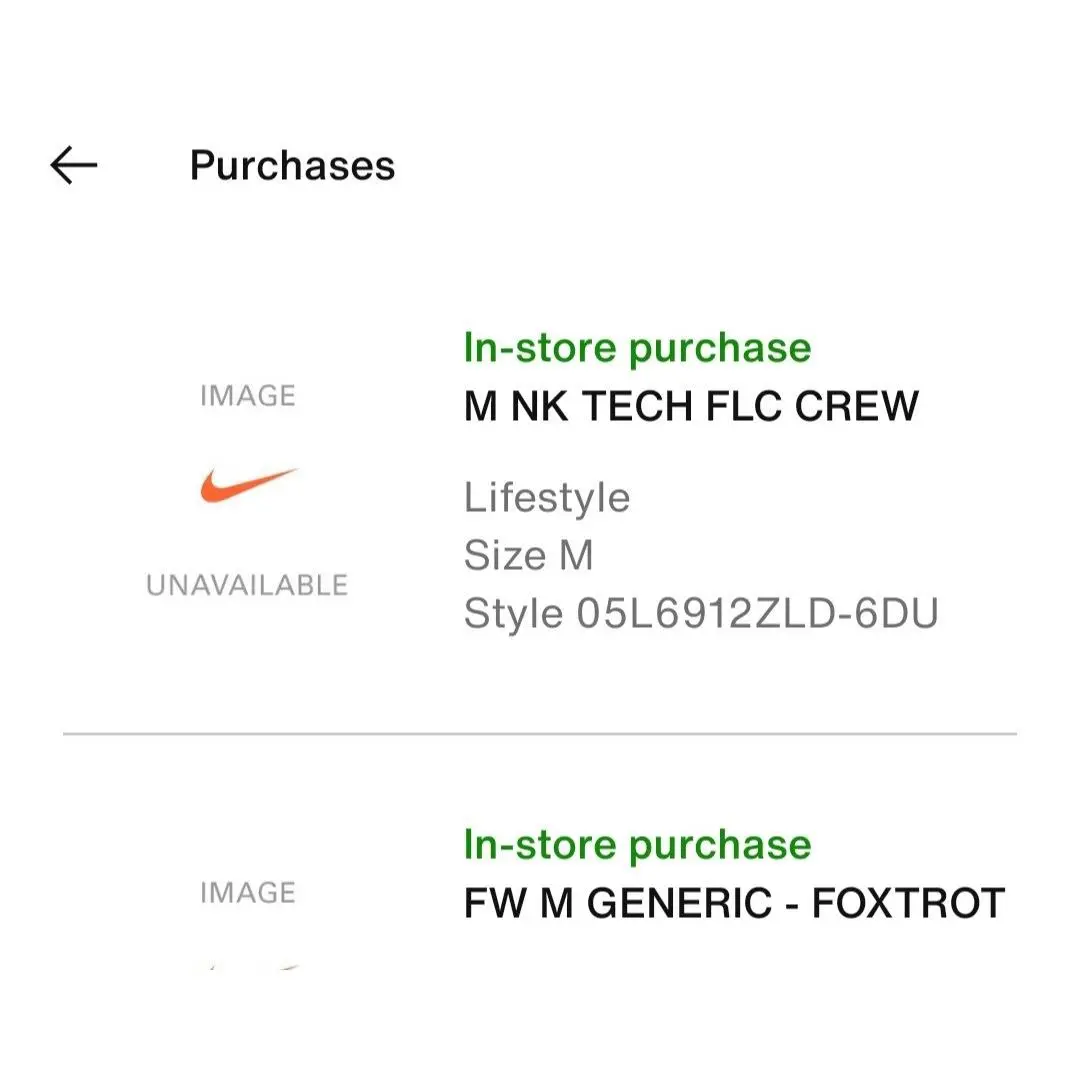Click the divider line between purchases
The width and height of the screenshot is (1080, 1080).
540,734
